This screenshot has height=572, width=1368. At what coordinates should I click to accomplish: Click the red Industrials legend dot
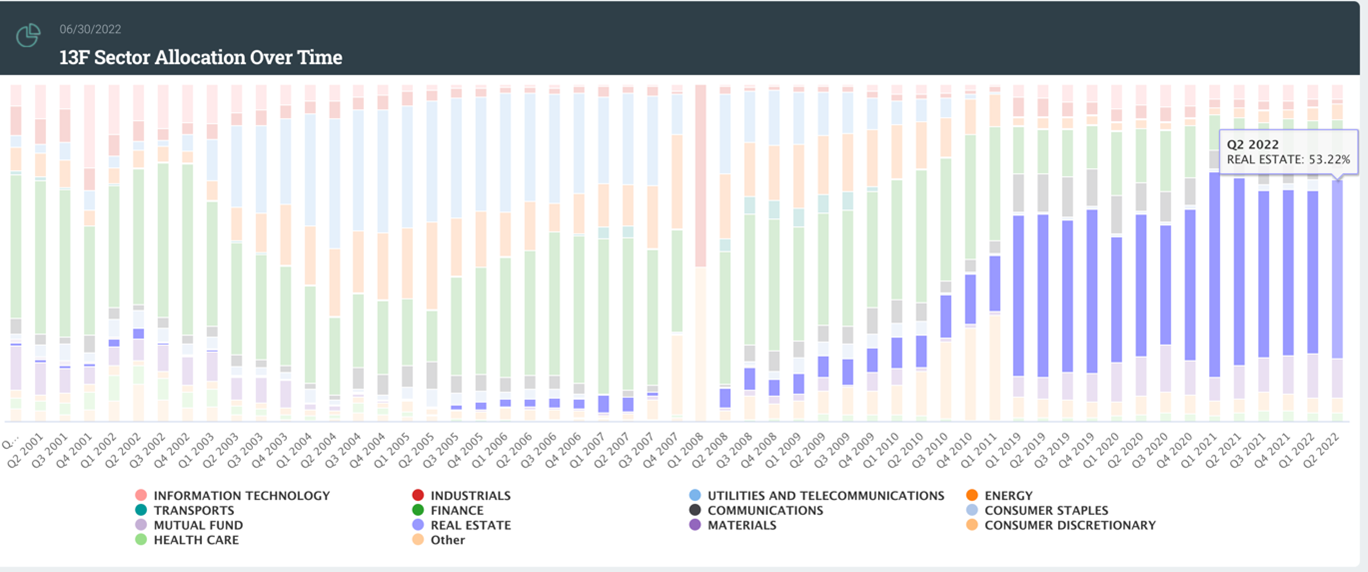tap(417, 496)
